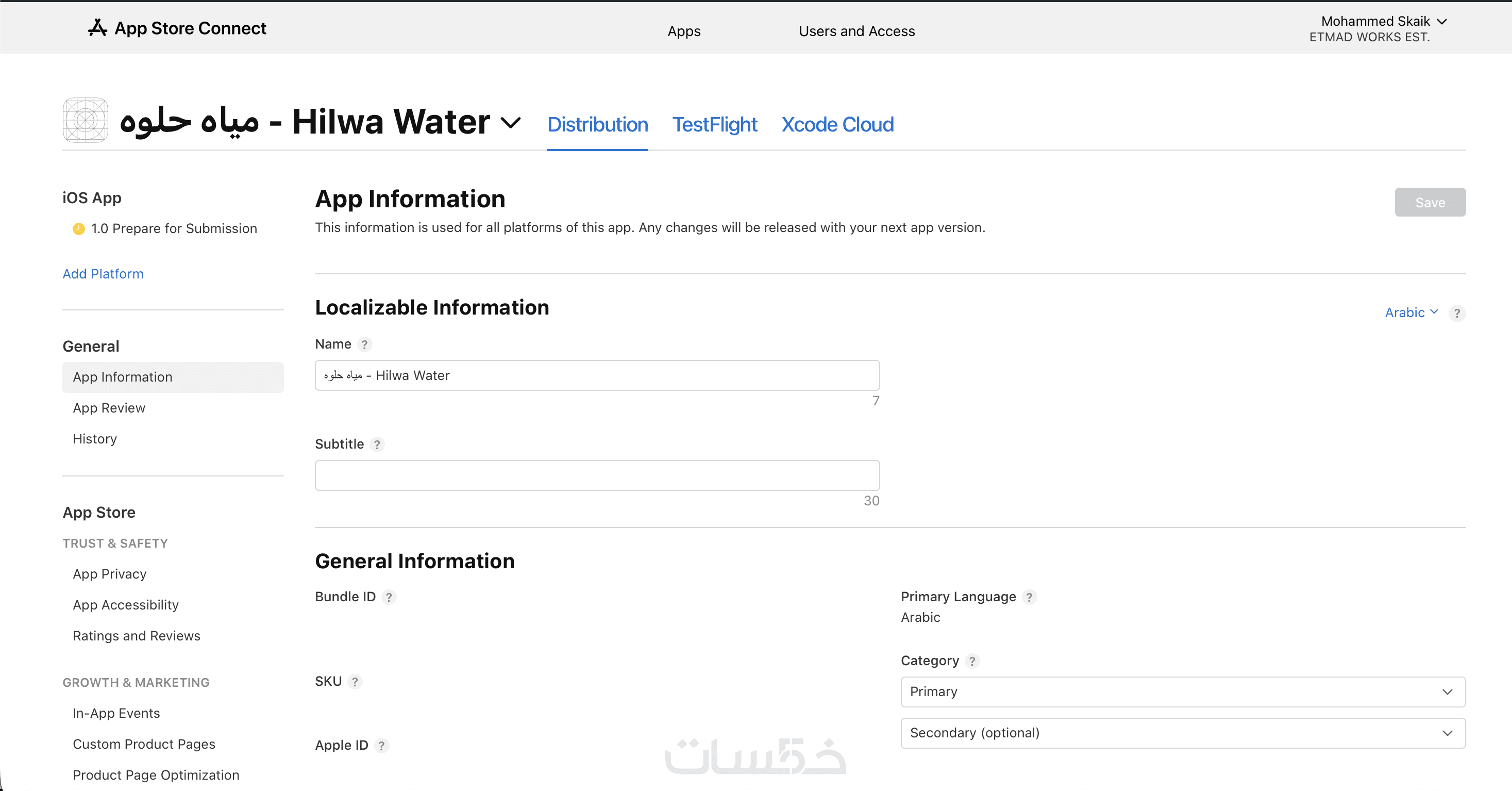The image size is (1512, 791).
Task: Click the Localizable Information section heading
Action: tap(432, 308)
